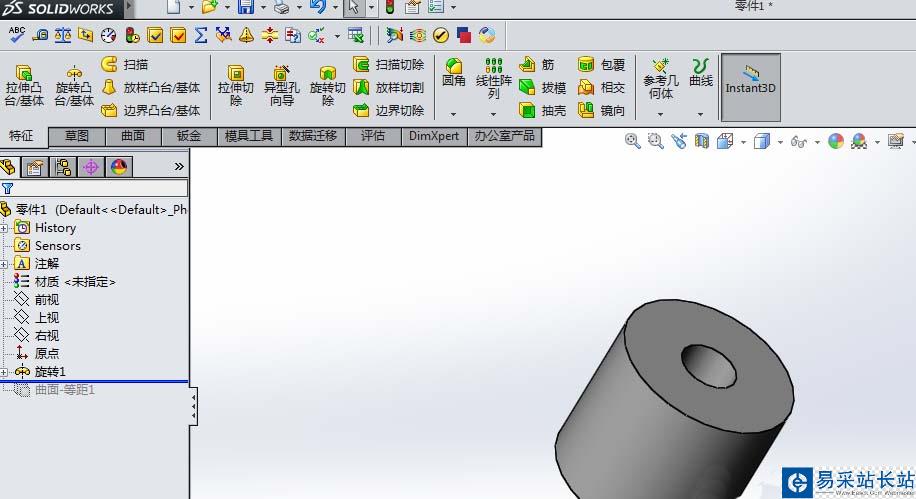Expand the 旋转1 feature node
The height and width of the screenshot is (499, 916).
4,372
